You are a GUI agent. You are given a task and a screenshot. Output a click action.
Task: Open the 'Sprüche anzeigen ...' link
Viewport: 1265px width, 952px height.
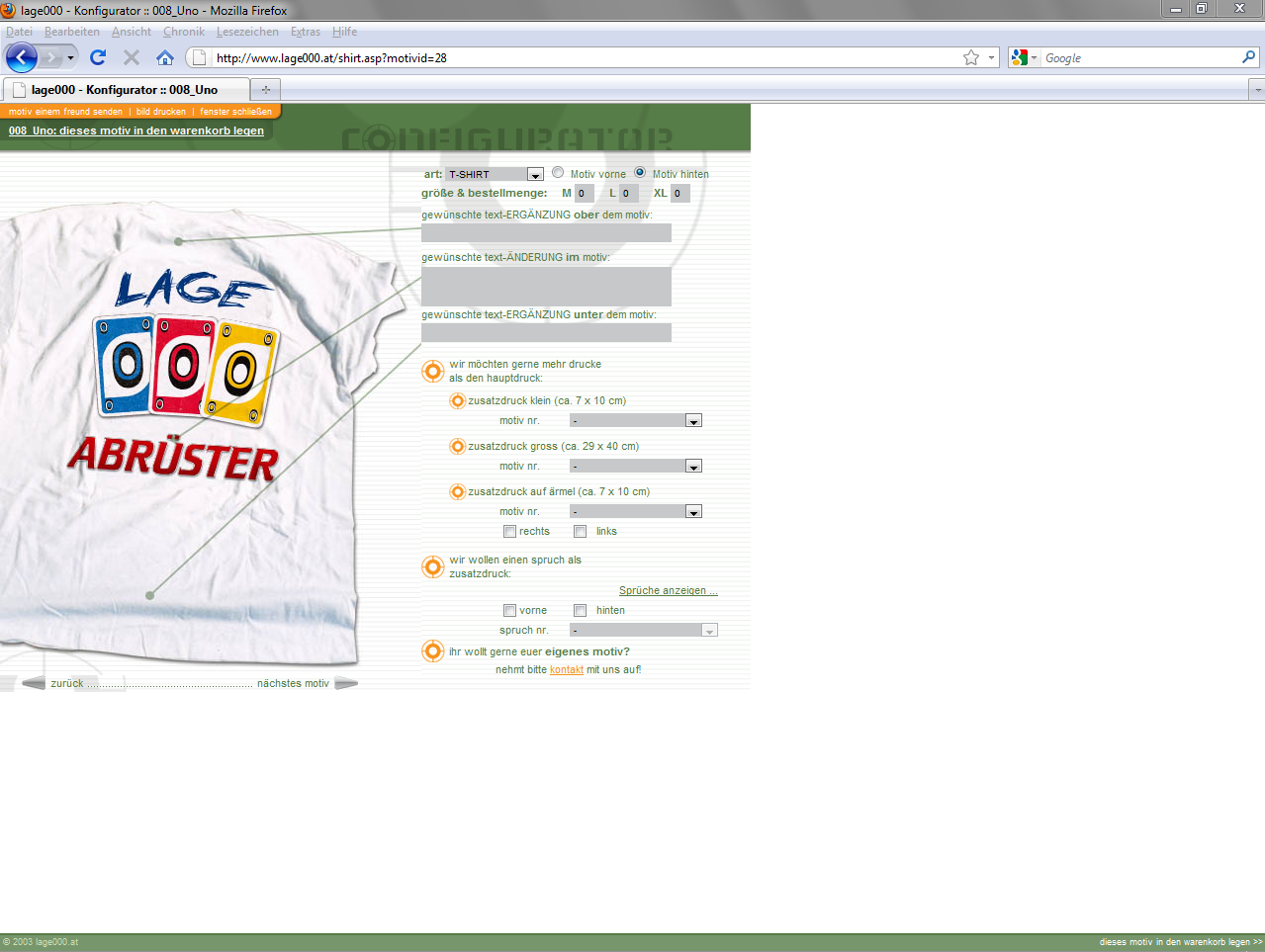(x=669, y=590)
